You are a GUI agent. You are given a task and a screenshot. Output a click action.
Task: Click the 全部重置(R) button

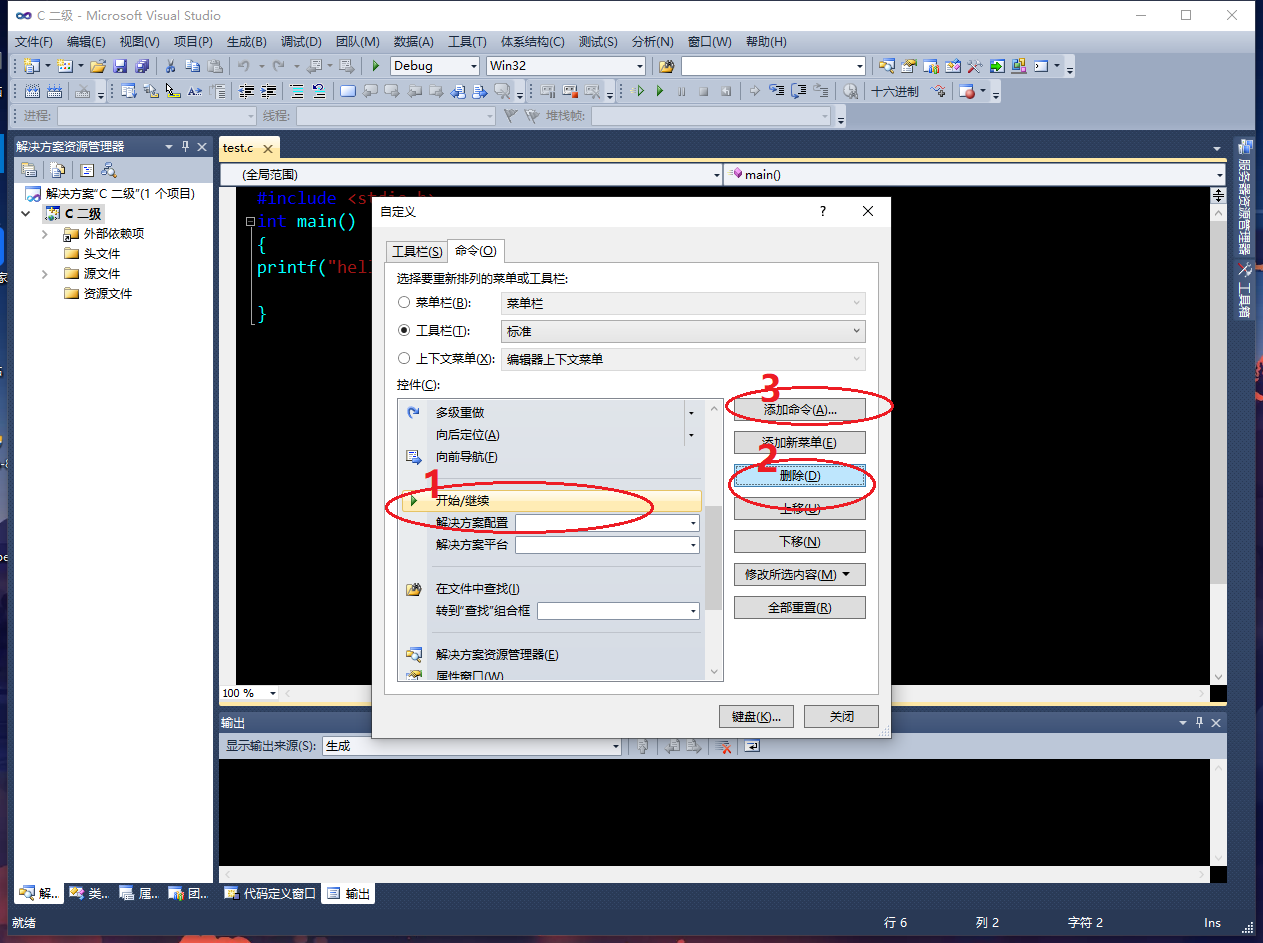[799, 608]
